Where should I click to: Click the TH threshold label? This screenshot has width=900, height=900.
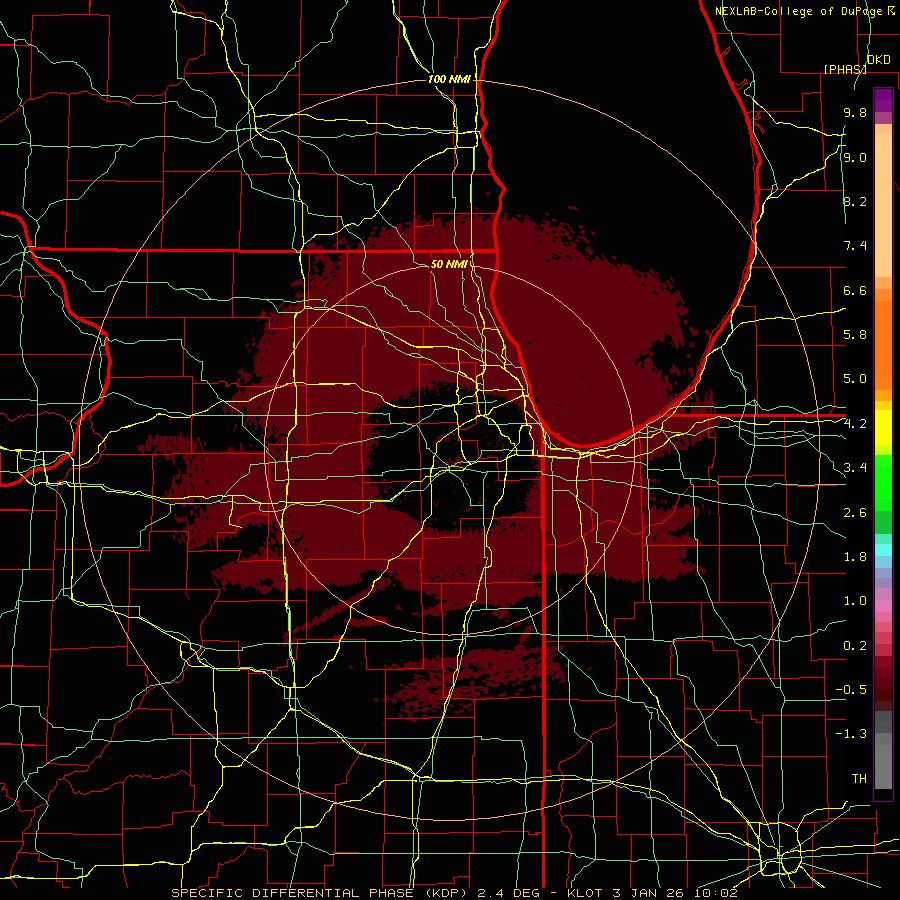[859, 778]
